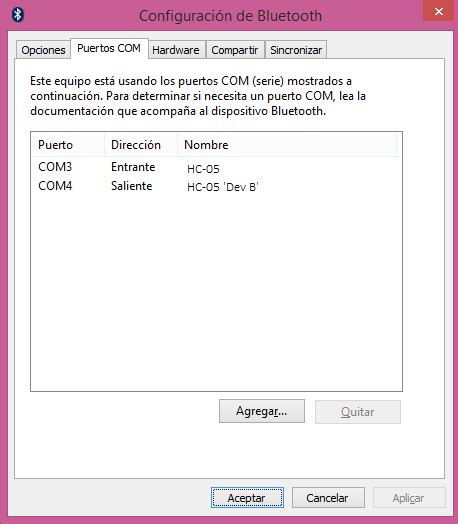Screen dimensions: 458x524
Task: Open the Sincronizar tab
Action: (x=296, y=50)
